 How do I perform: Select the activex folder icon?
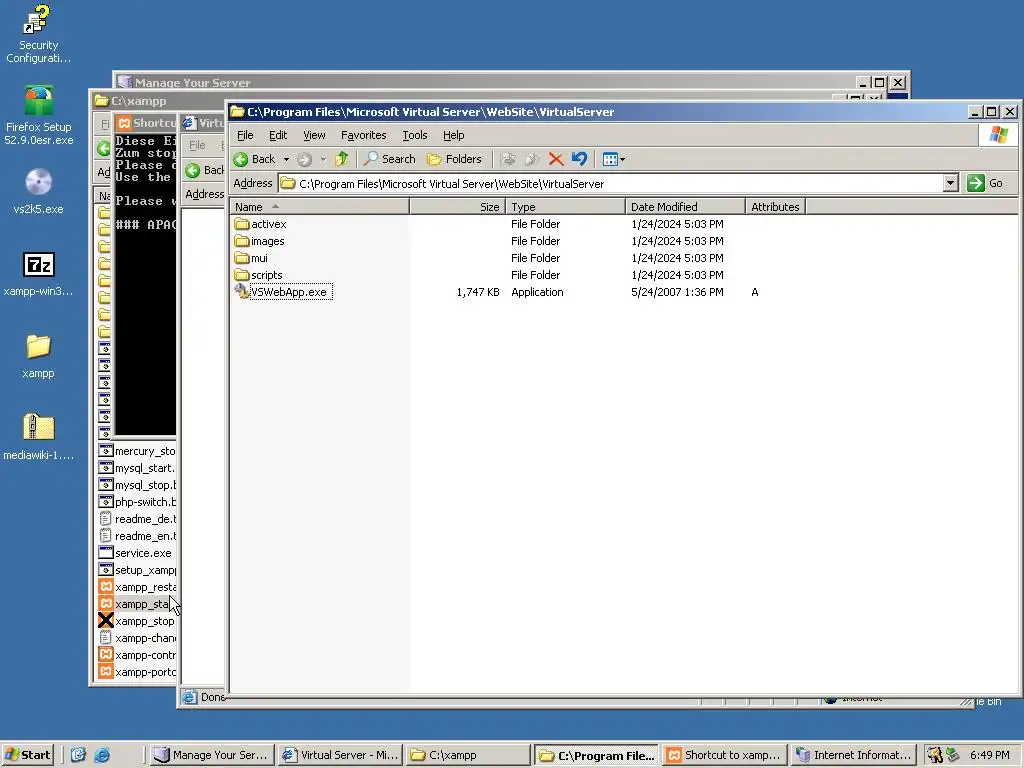242,224
